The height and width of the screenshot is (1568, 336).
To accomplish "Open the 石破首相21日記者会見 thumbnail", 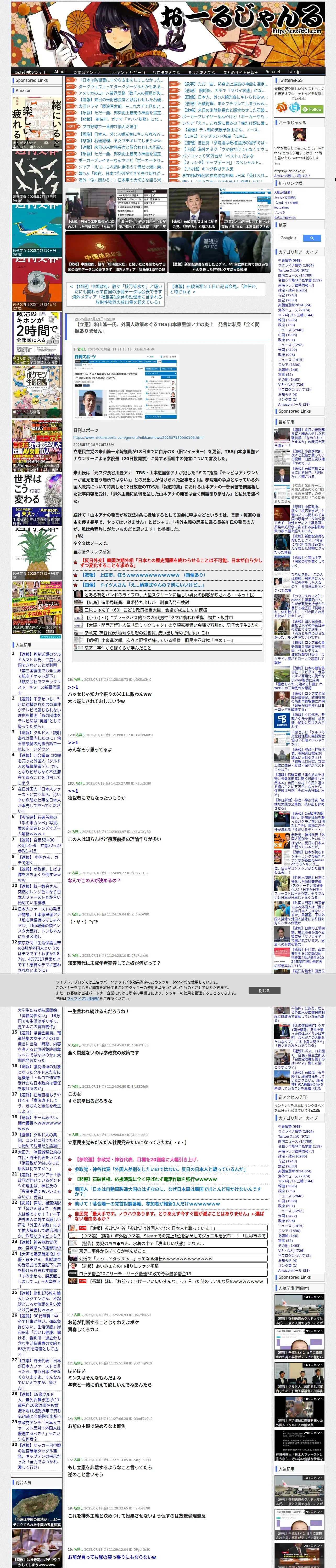I will coord(193,209).
